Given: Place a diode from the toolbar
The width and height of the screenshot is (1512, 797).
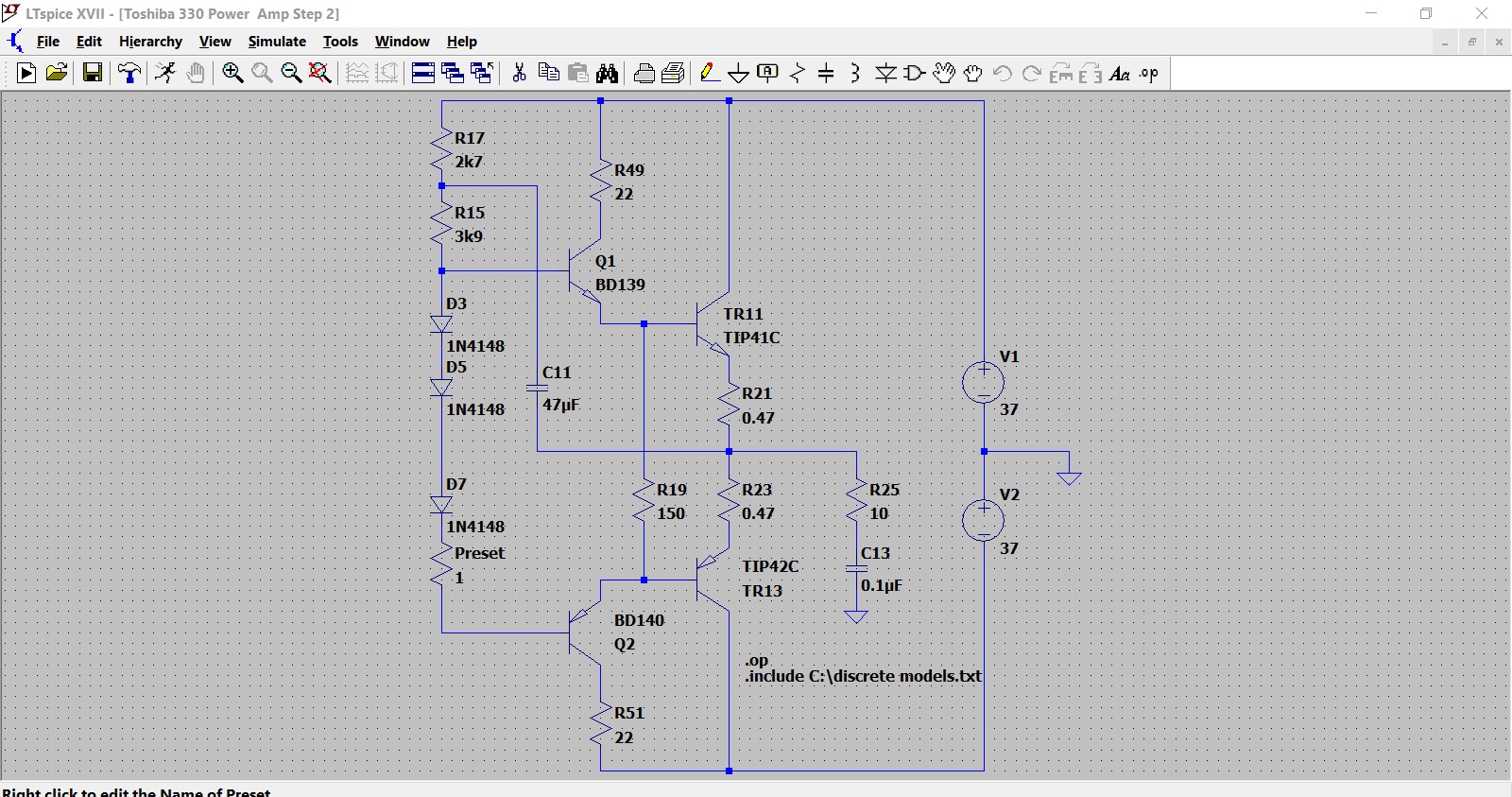Looking at the screenshot, I should (885, 73).
